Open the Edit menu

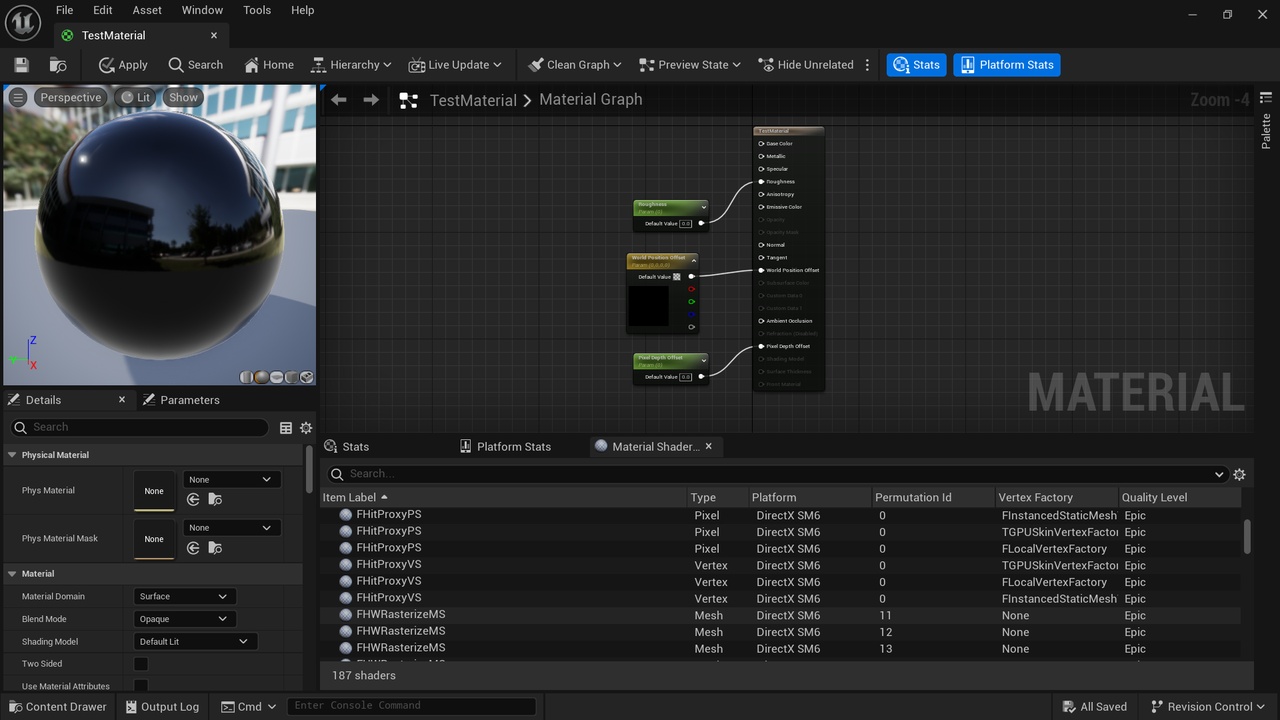tap(103, 10)
